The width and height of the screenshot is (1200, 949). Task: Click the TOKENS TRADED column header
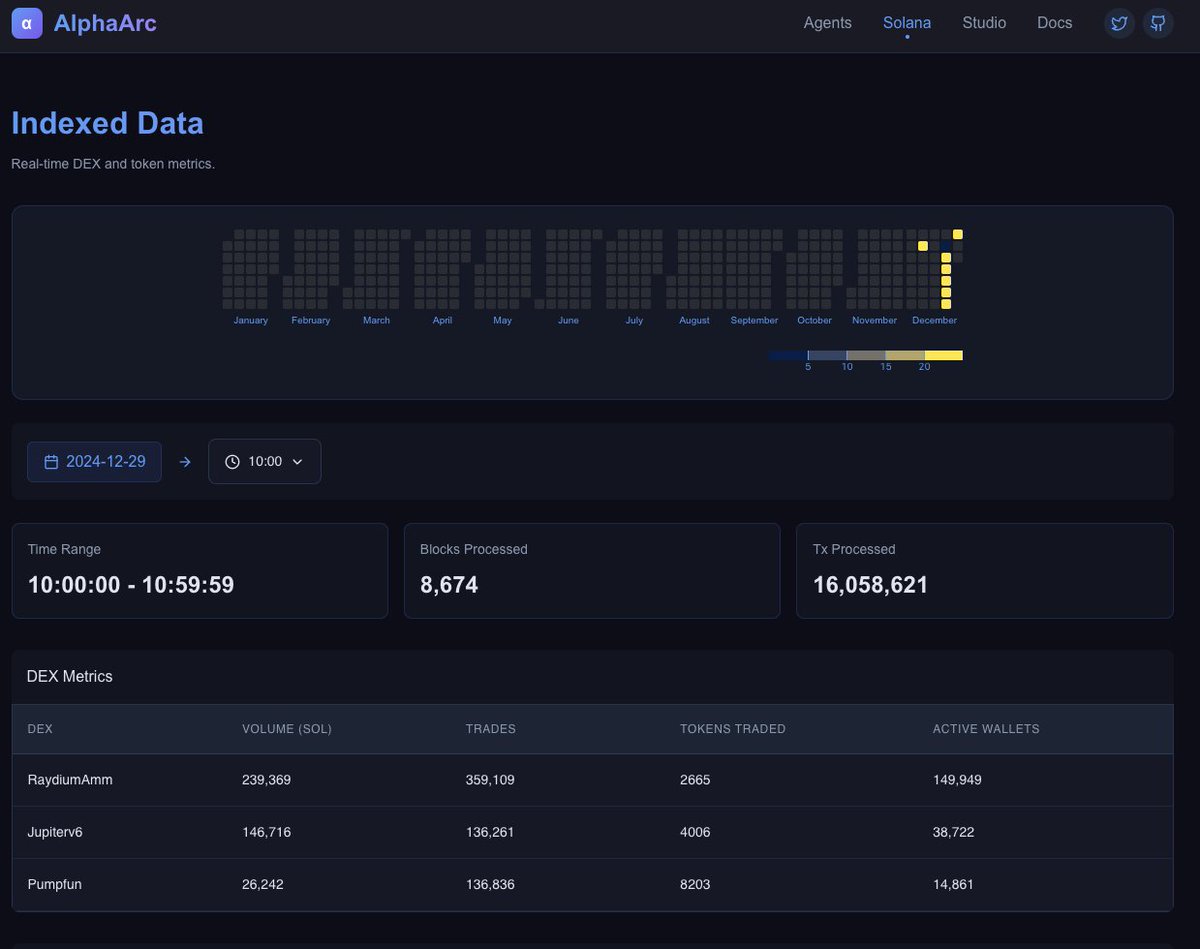coord(733,729)
